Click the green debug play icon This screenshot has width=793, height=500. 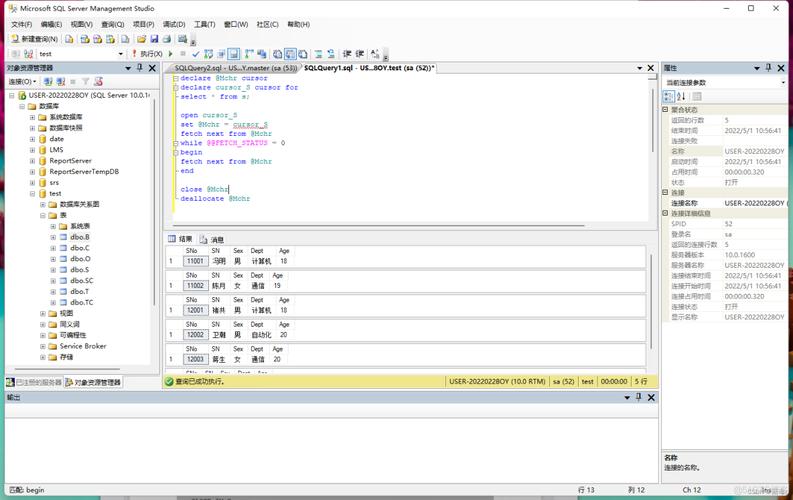(171, 54)
